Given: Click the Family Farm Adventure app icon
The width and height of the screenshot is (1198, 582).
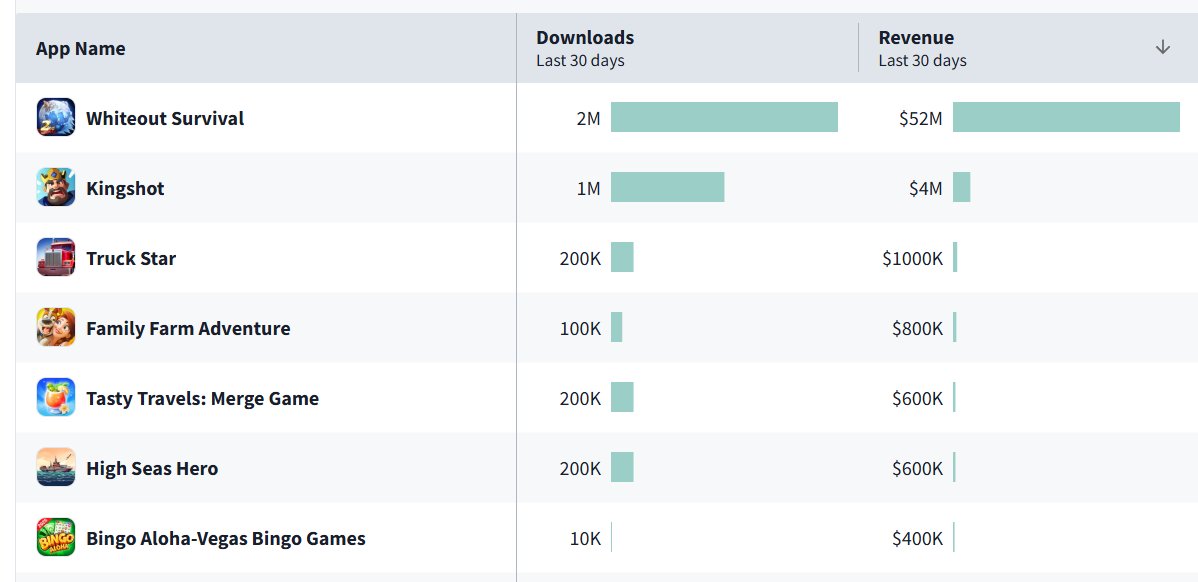Looking at the screenshot, I should [x=56, y=328].
